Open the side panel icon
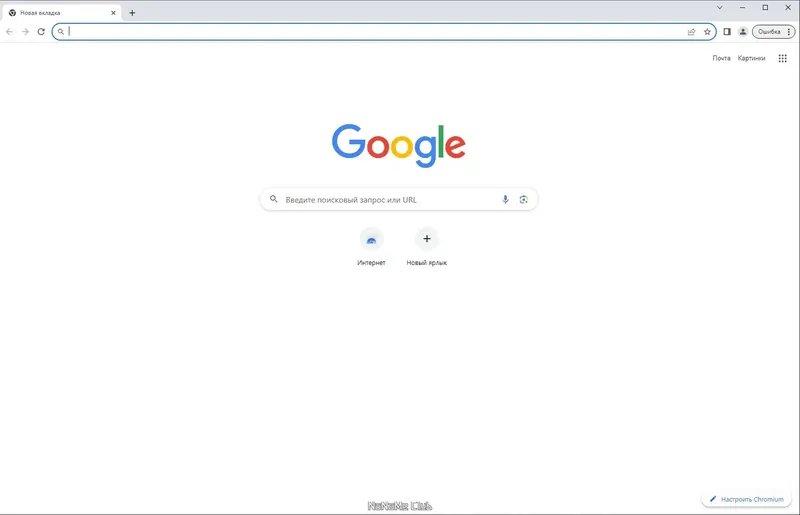This screenshot has height=515, width=800. pyautogui.click(x=727, y=32)
